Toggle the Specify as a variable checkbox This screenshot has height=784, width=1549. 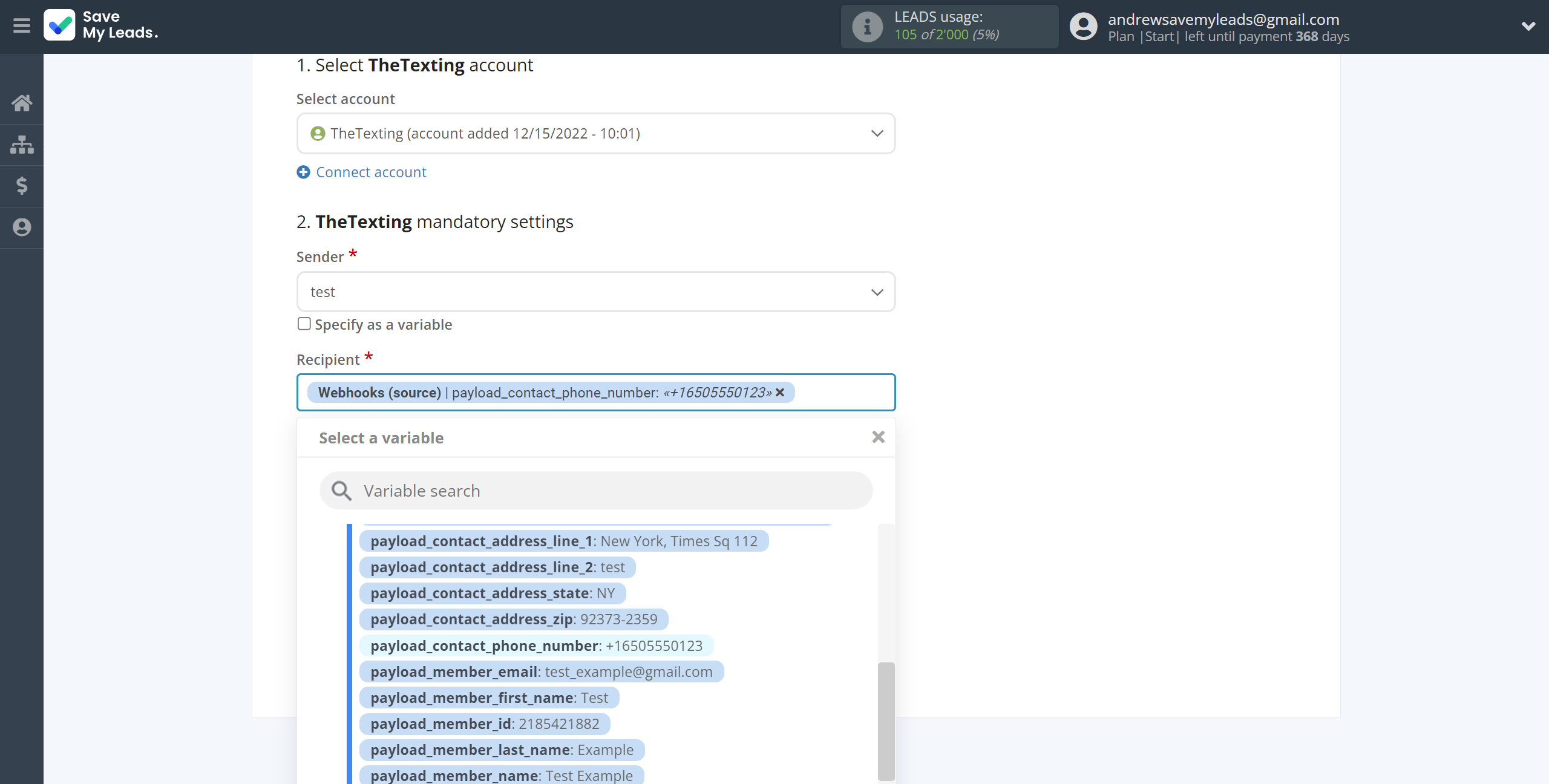click(304, 324)
